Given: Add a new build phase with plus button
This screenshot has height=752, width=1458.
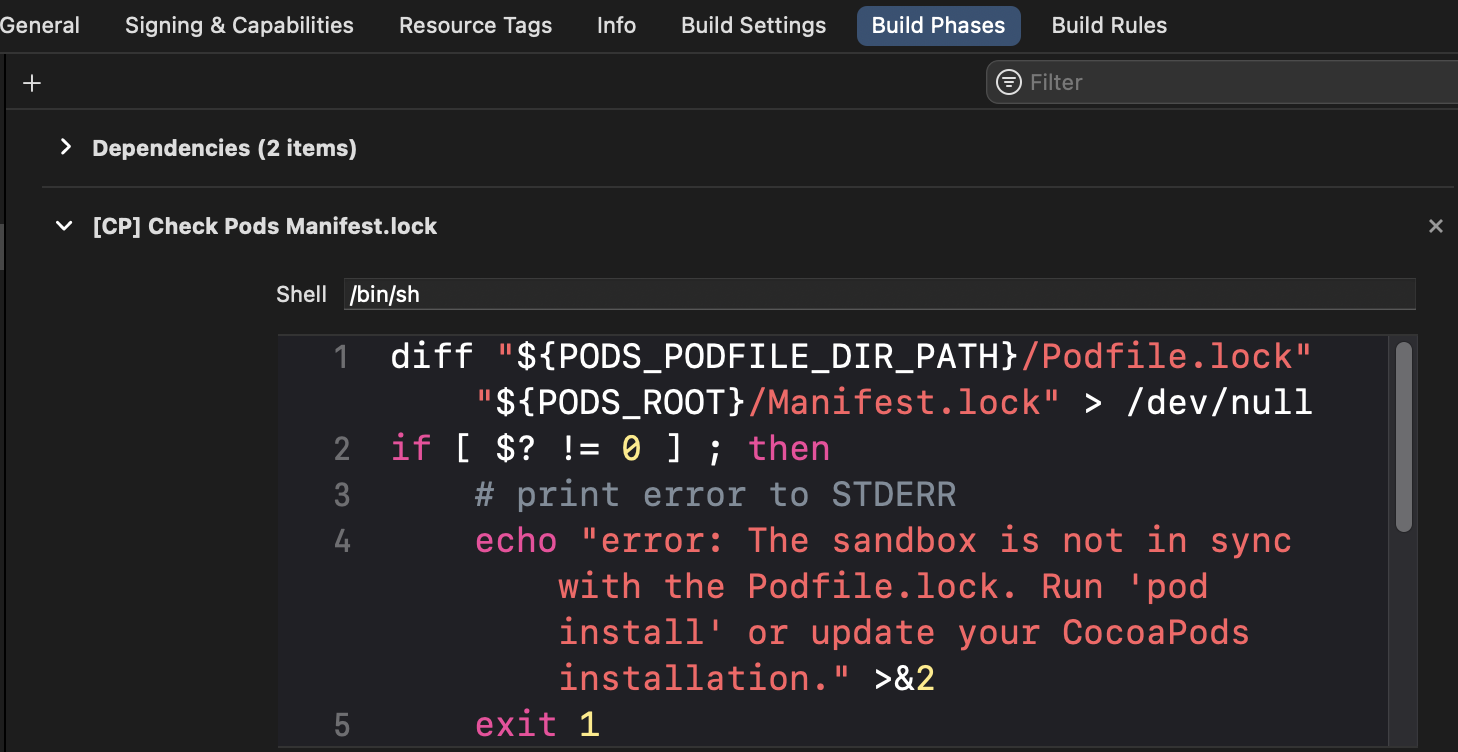Looking at the screenshot, I should click(x=32, y=83).
